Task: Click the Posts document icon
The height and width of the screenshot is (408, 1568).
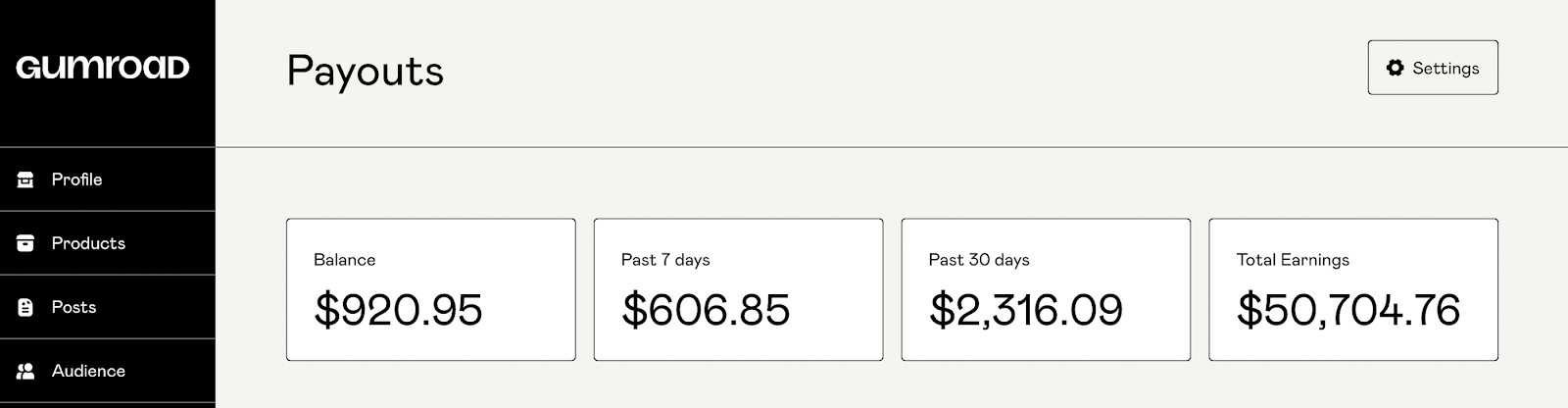Action: (26, 308)
